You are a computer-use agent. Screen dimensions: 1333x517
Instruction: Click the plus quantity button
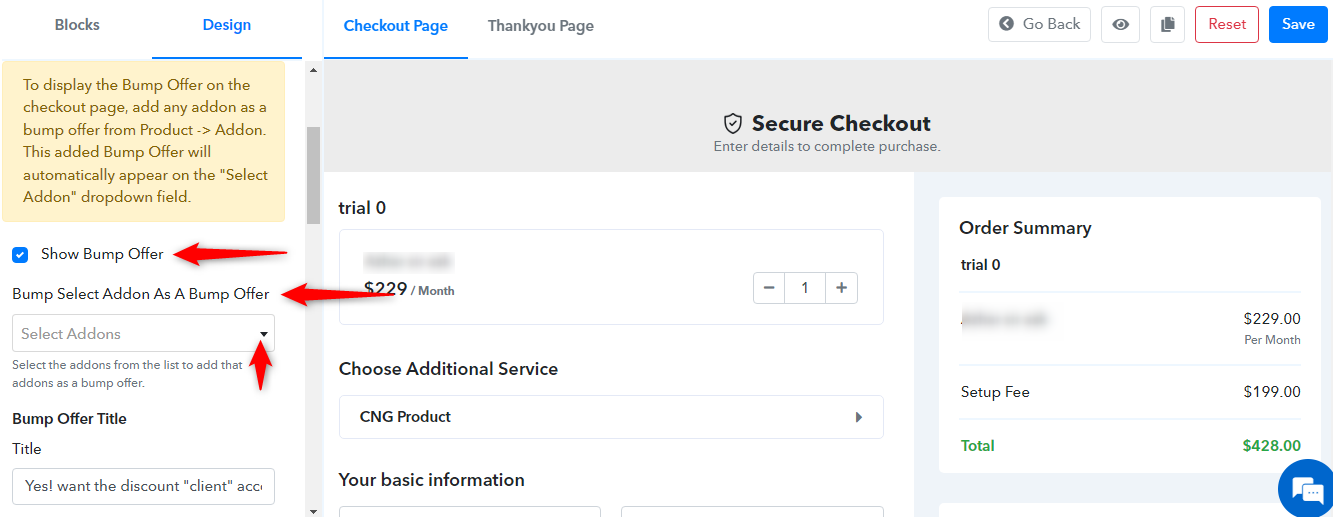click(x=841, y=288)
